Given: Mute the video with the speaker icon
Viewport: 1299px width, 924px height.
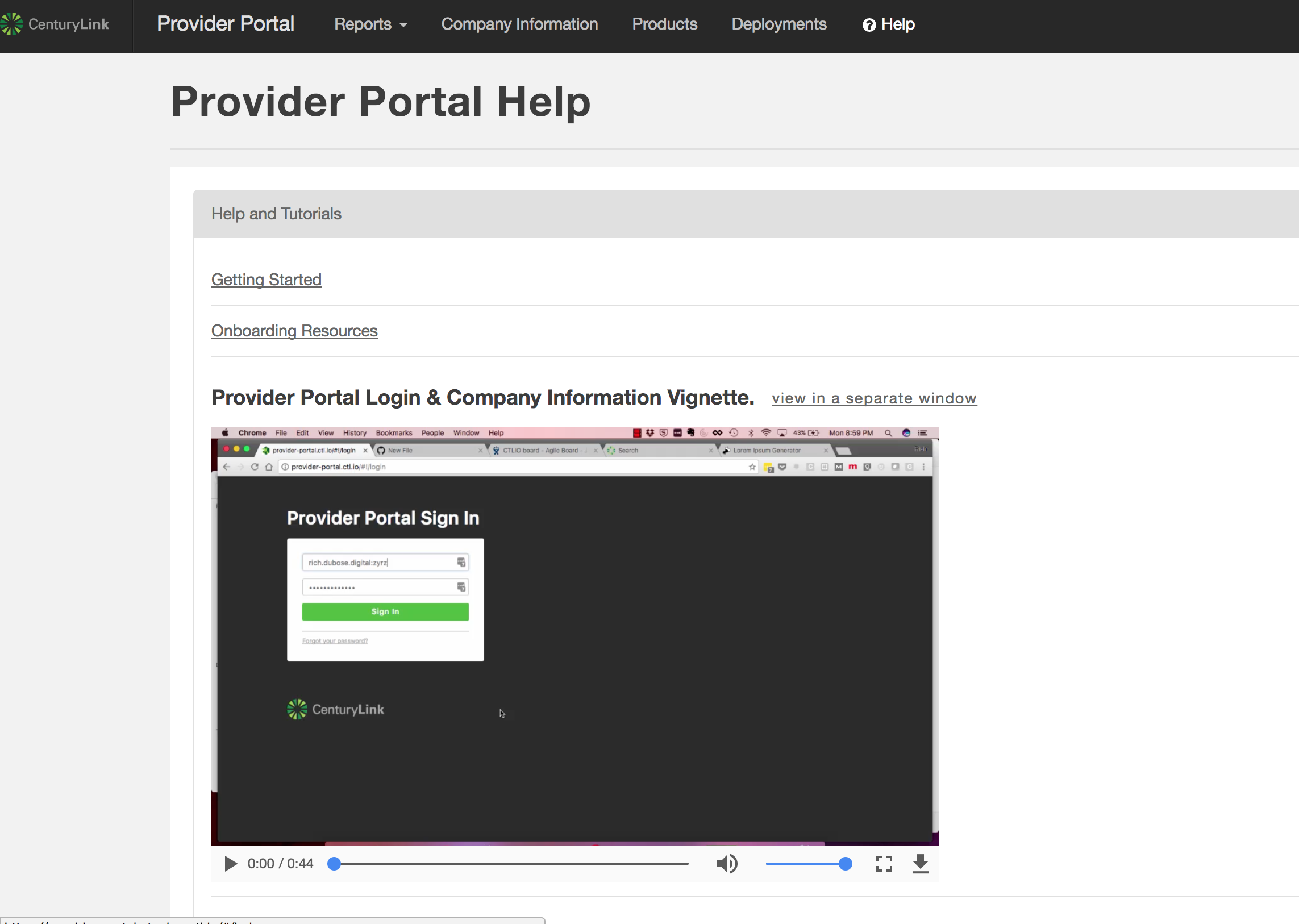Looking at the screenshot, I should click(727, 864).
